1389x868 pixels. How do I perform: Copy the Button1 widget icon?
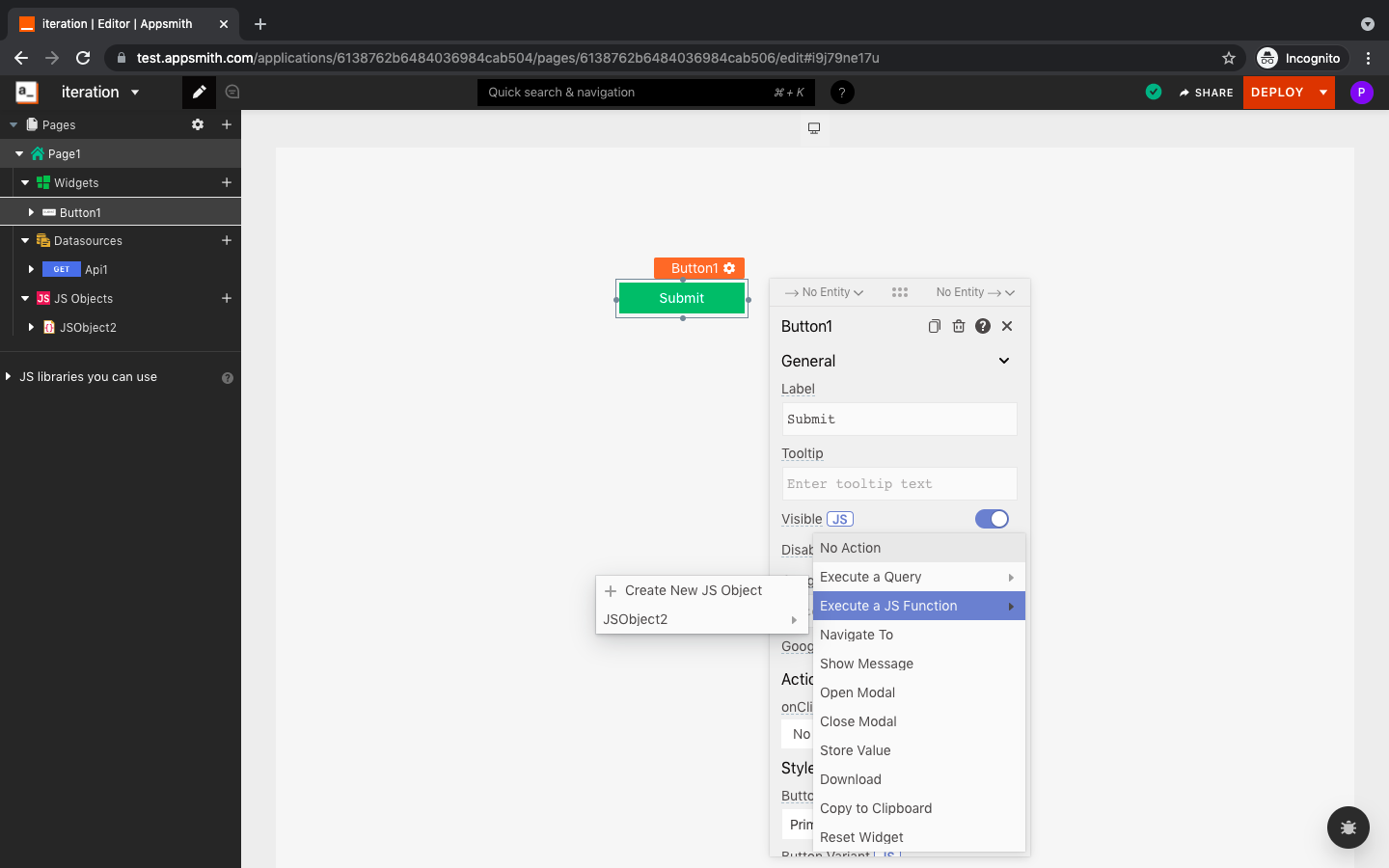[x=935, y=326]
